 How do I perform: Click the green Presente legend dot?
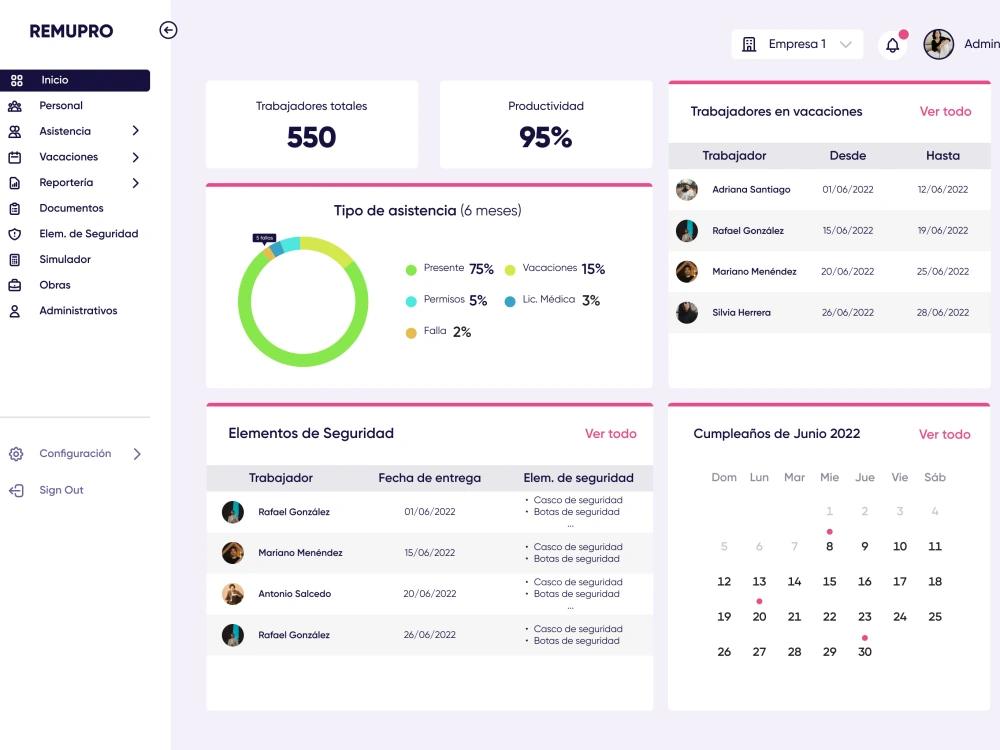point(411,270)
